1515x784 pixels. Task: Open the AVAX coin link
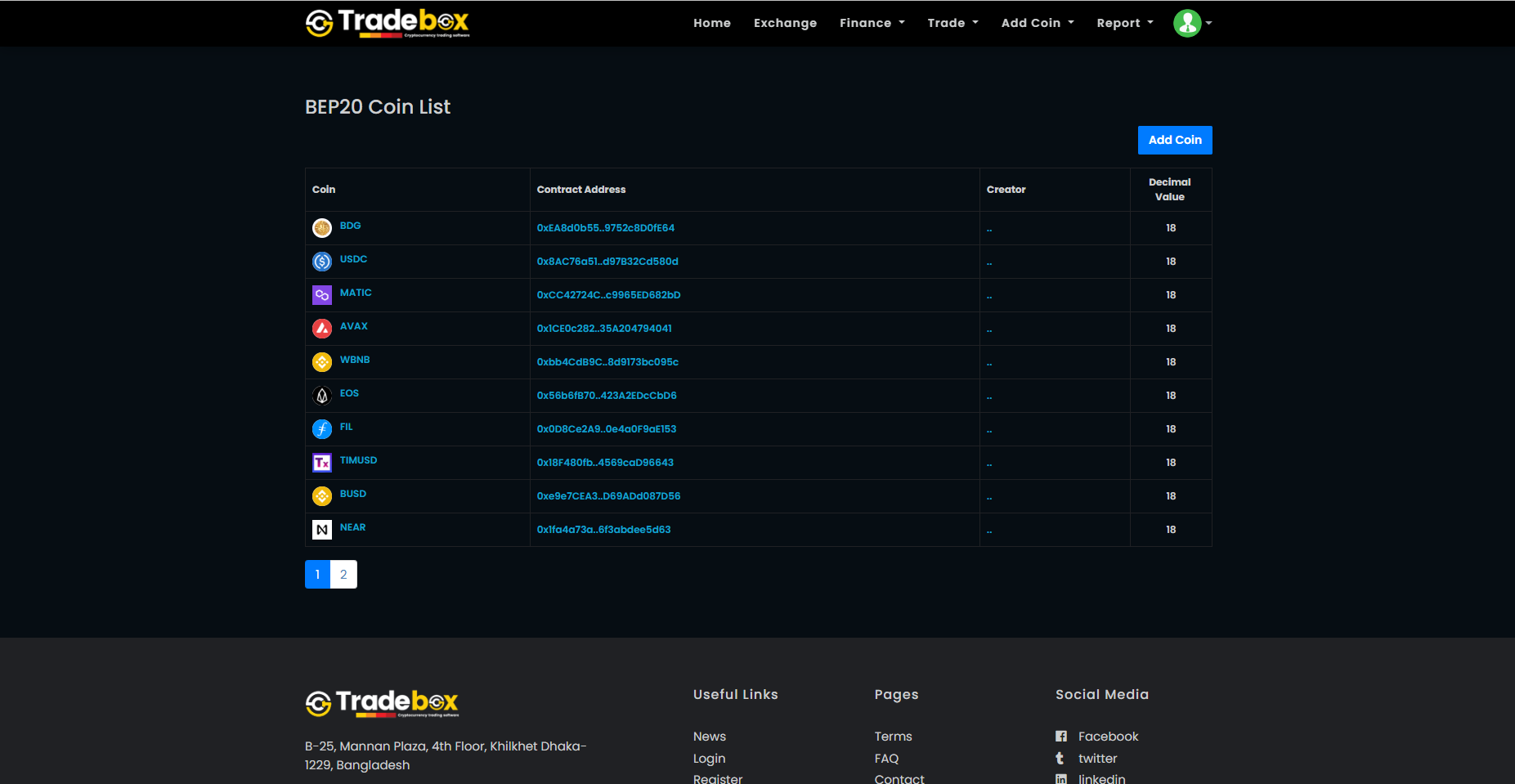coord(354,326)
